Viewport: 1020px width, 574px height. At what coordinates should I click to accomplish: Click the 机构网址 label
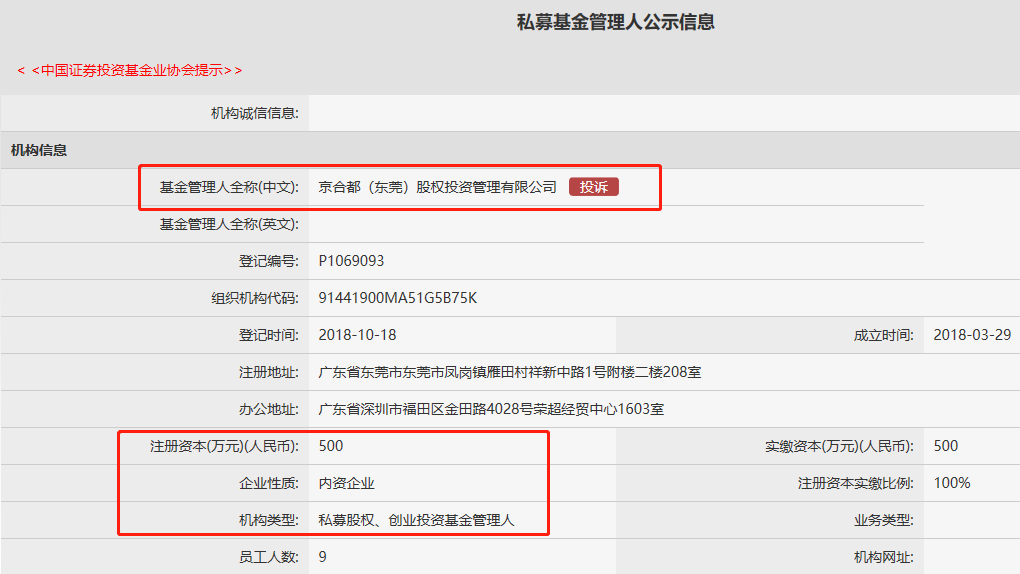pyautogui.click(x=883, y=558)
